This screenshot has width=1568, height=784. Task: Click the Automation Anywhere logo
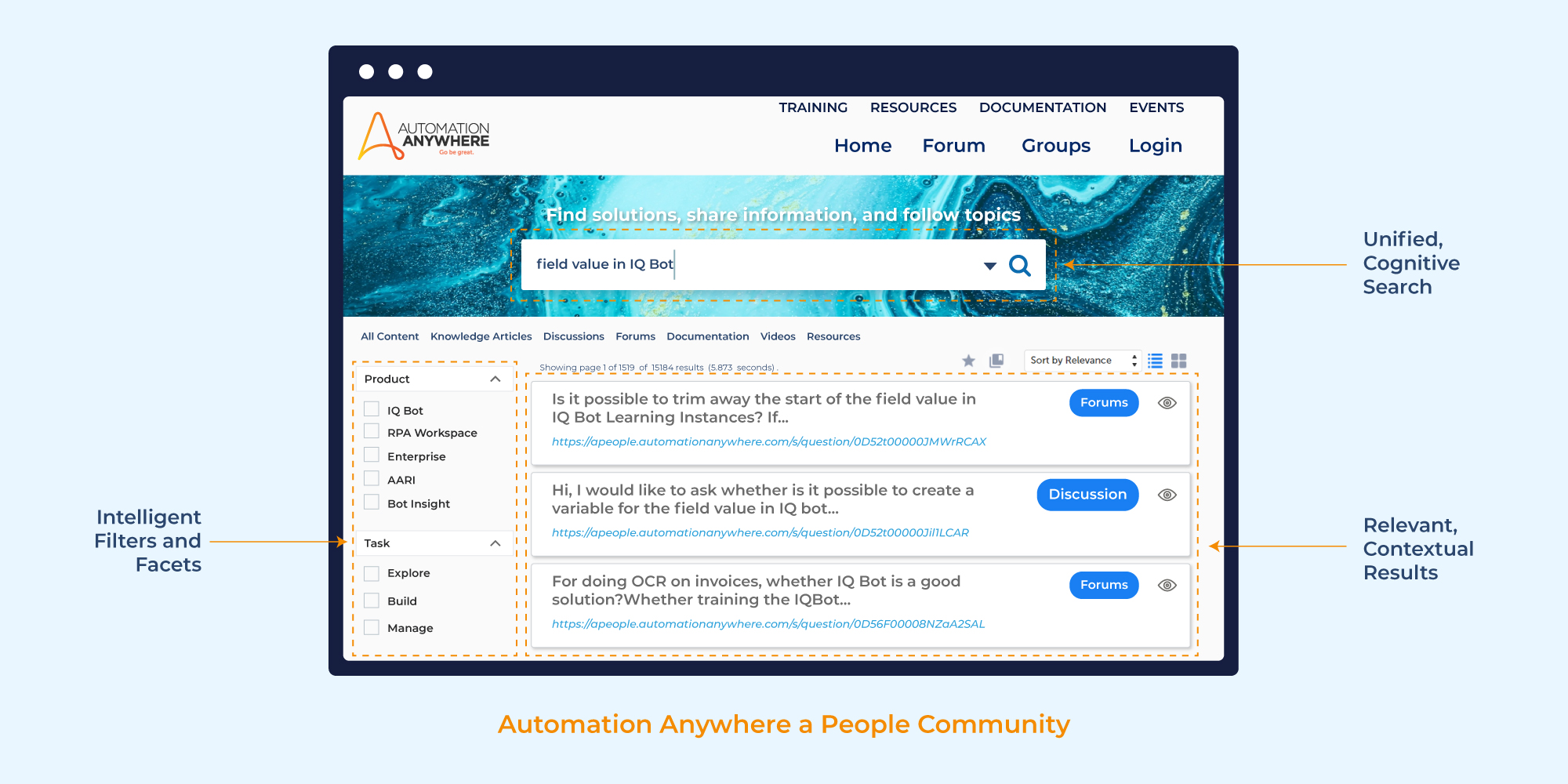[x=424, y=136]
